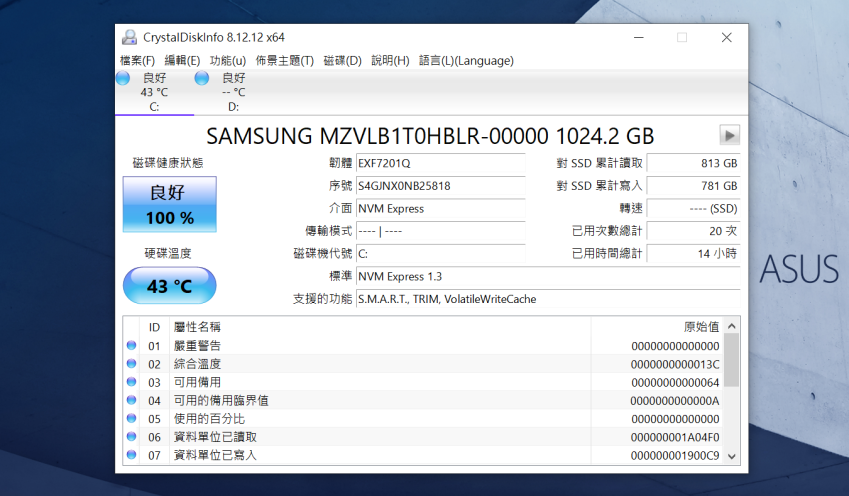Open the 佈景主題(T) menu
Viewport: 849px width, 496px height.
tap(284, 61)
